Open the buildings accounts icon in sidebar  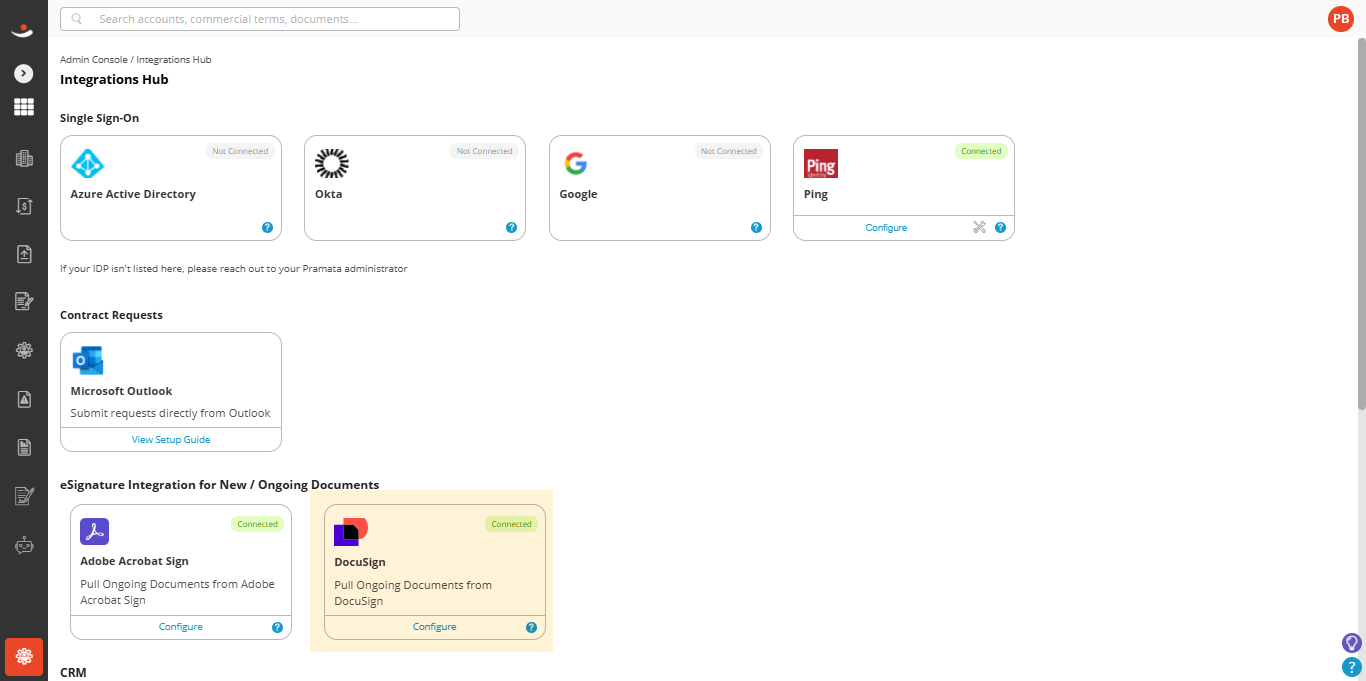pos(24,158)
